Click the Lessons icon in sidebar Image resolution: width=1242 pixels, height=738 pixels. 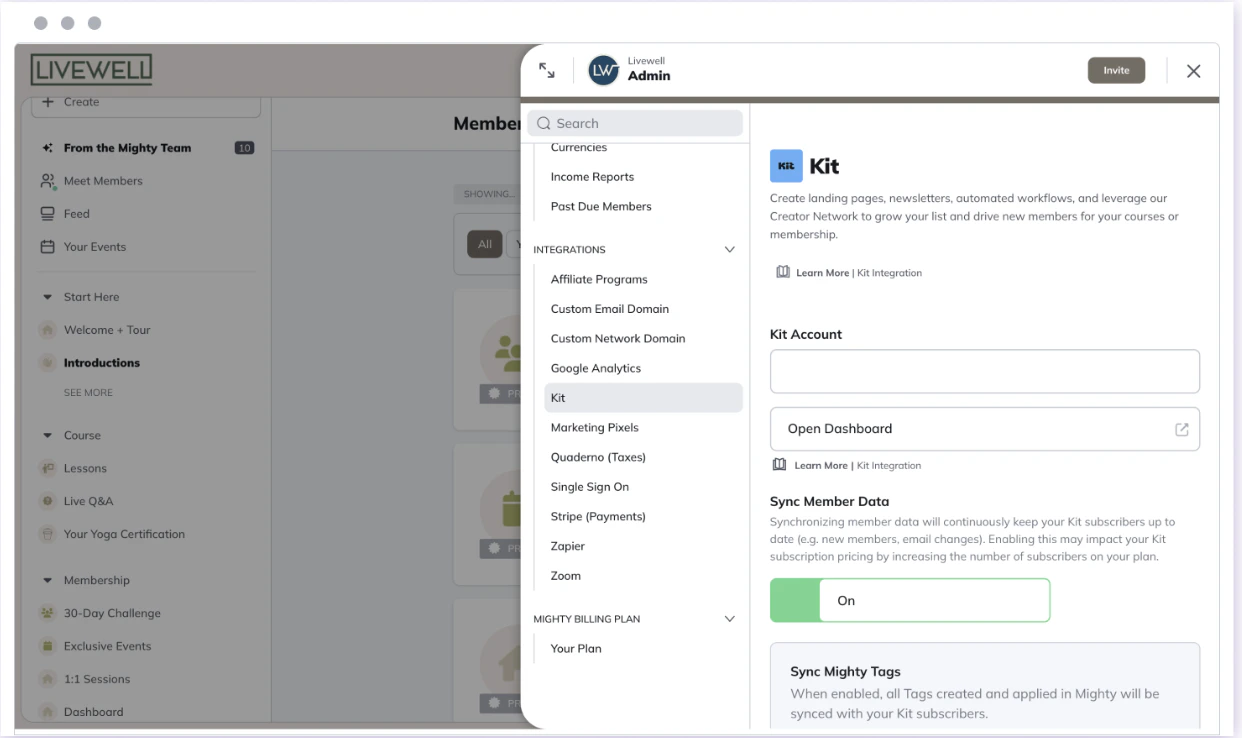point(47,468)
